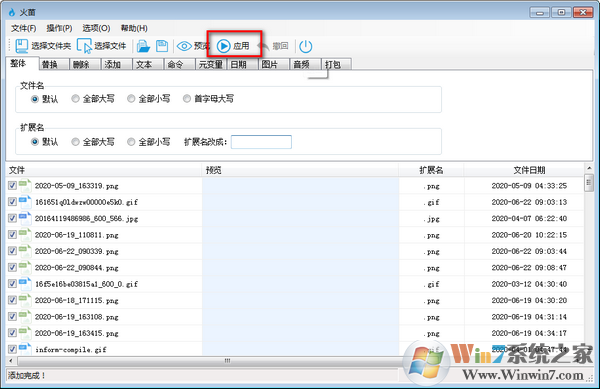Viewport: 600px width, 389px height.
Task: Select 全部小写 radio under 文件名
Action: point(131,99)
